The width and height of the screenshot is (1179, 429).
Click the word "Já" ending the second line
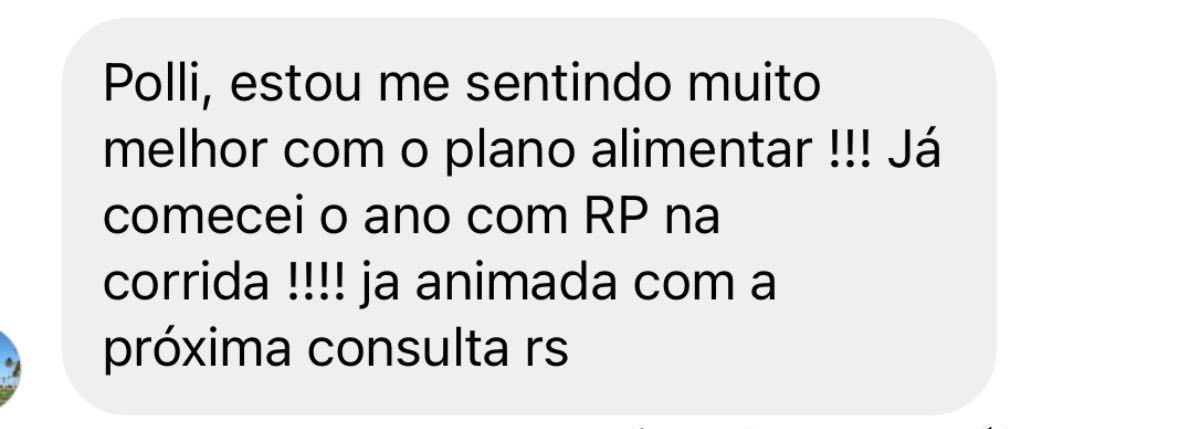tap(914, 151)
